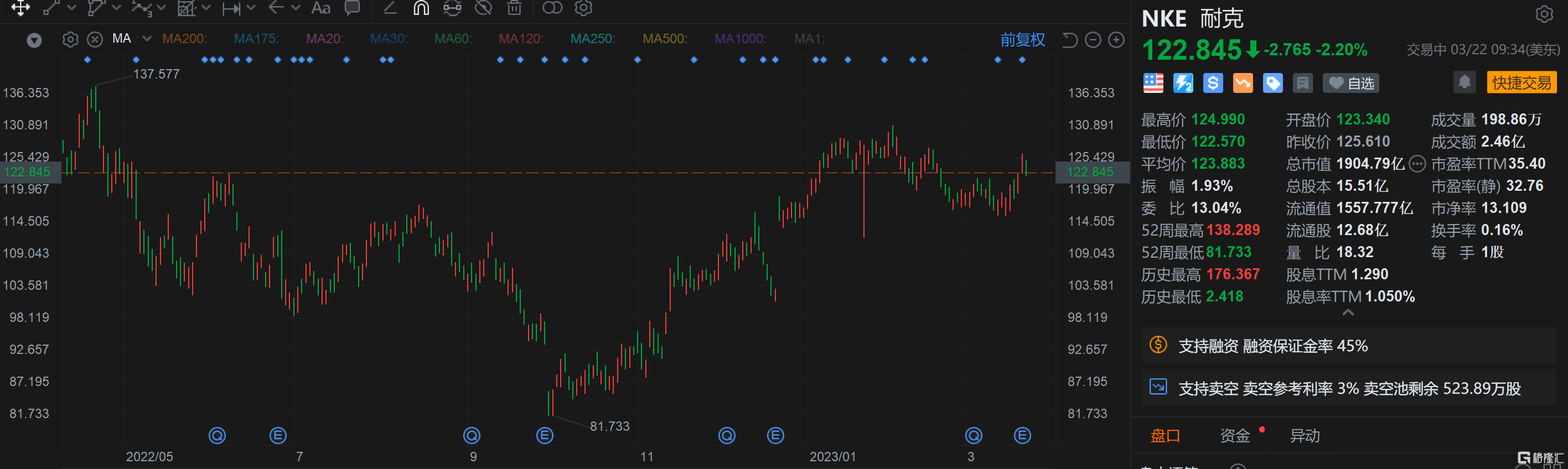Expand the polygon tool dropdown arrow
1568x469 pixels.
pos(116,7)
